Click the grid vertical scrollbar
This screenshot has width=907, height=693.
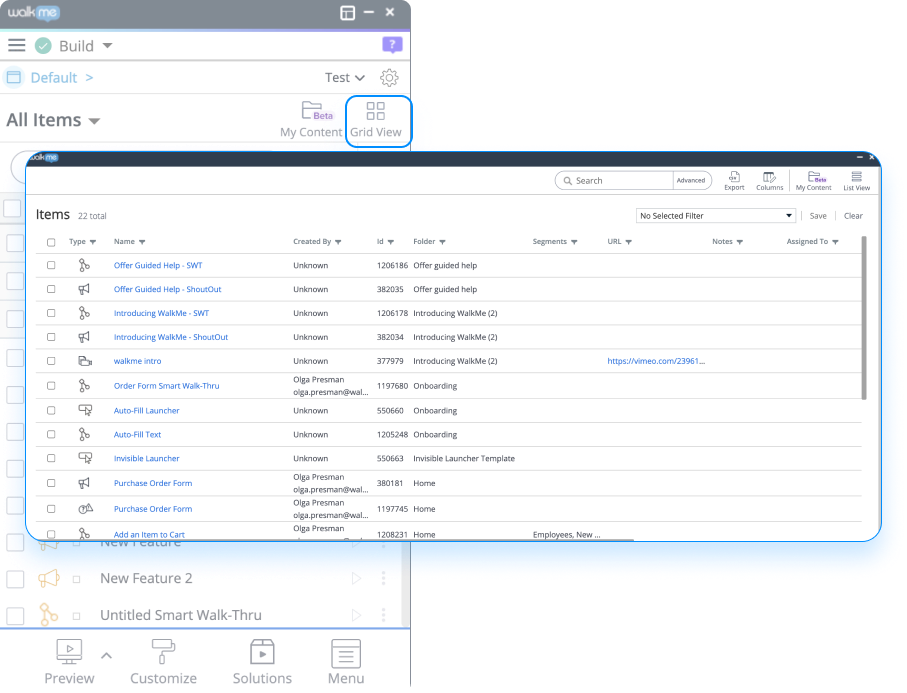864,318
